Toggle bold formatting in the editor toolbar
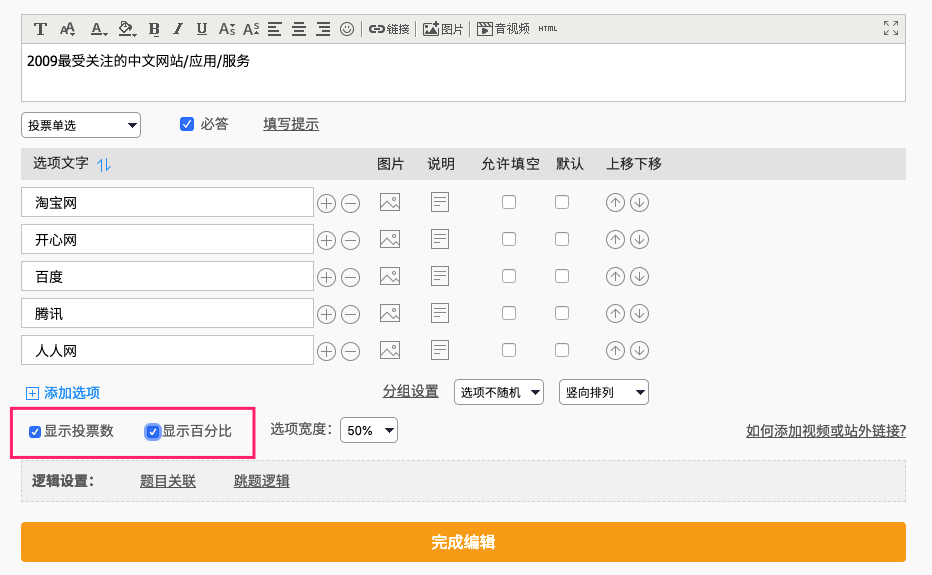This screenshot has height=575, width=932. 154,29
